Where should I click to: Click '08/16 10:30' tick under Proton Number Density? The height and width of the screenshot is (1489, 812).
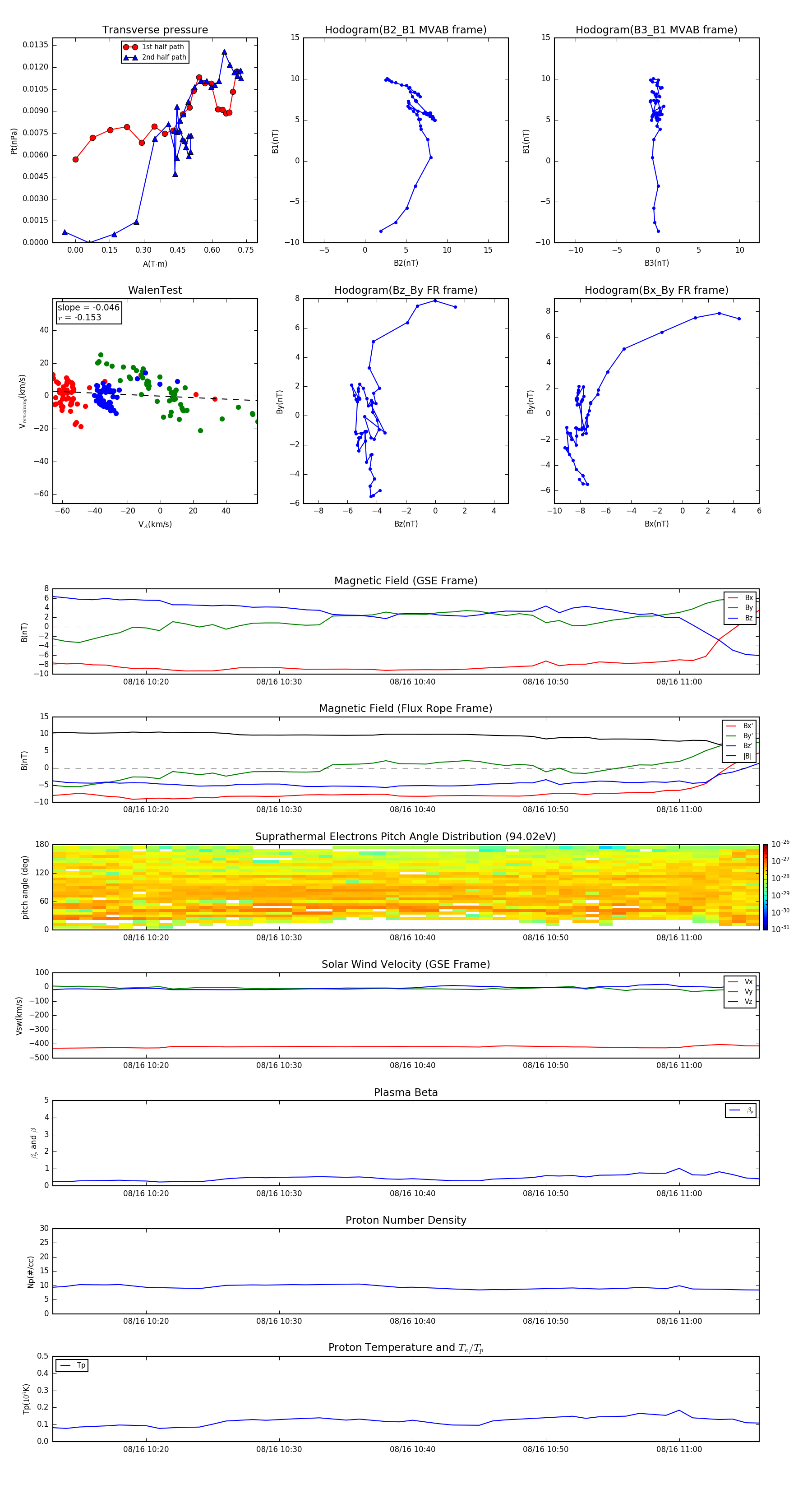pyautogui.click(x=279, y=1321)
